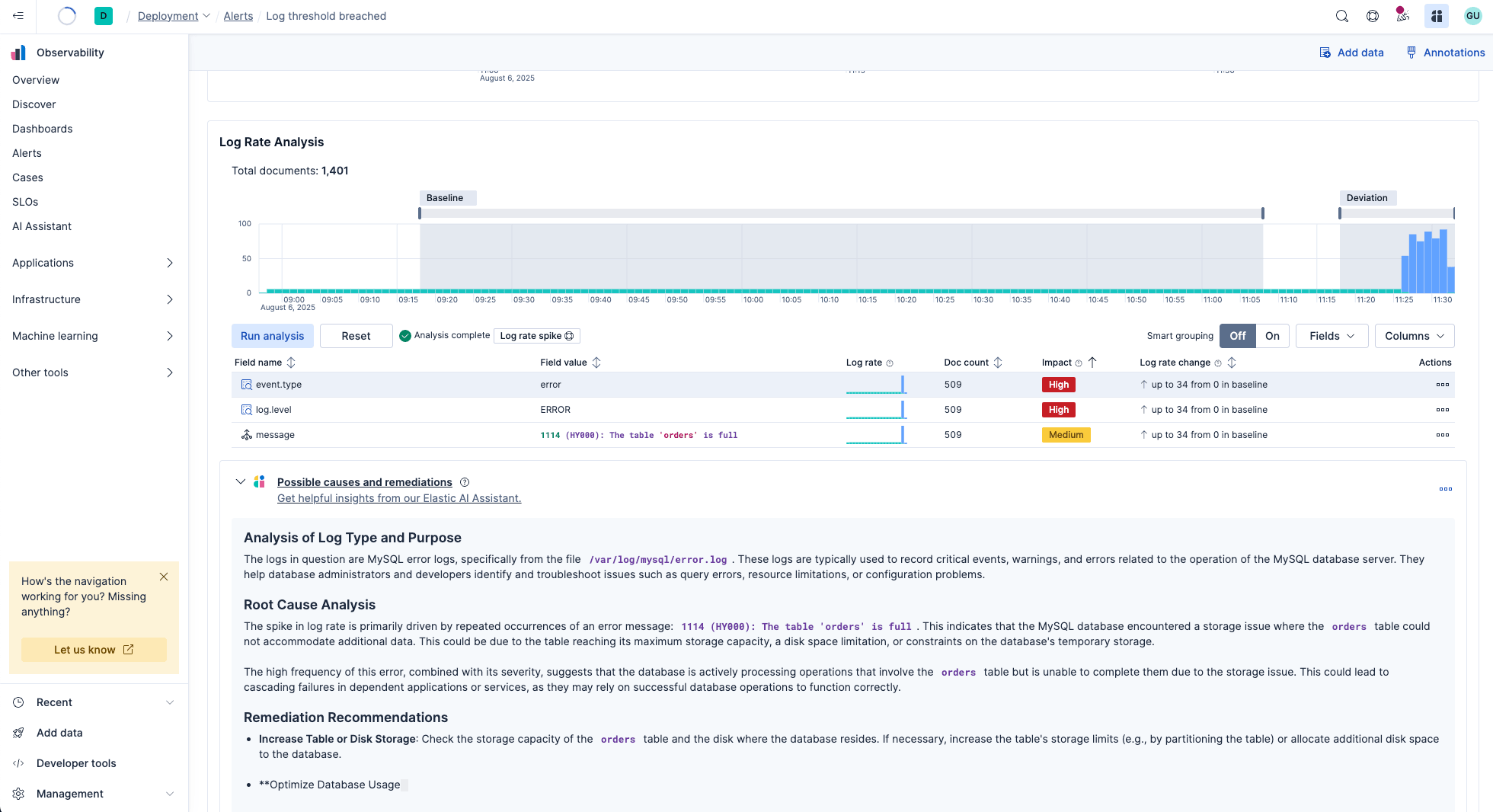Open the AI Assistant icon in top bar
The width and height of the screenshot is (1493, 812).
(x=1437, y=16)
